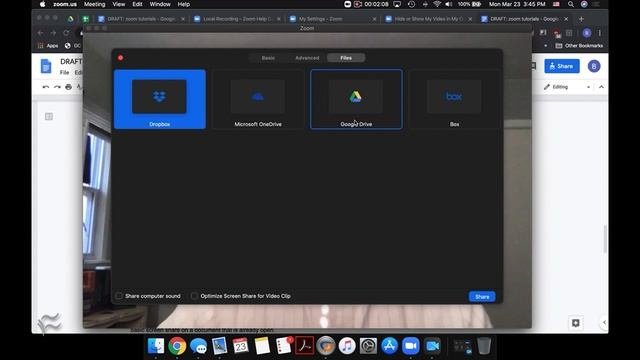Switch to the Advanced tab

pos(307,58)
